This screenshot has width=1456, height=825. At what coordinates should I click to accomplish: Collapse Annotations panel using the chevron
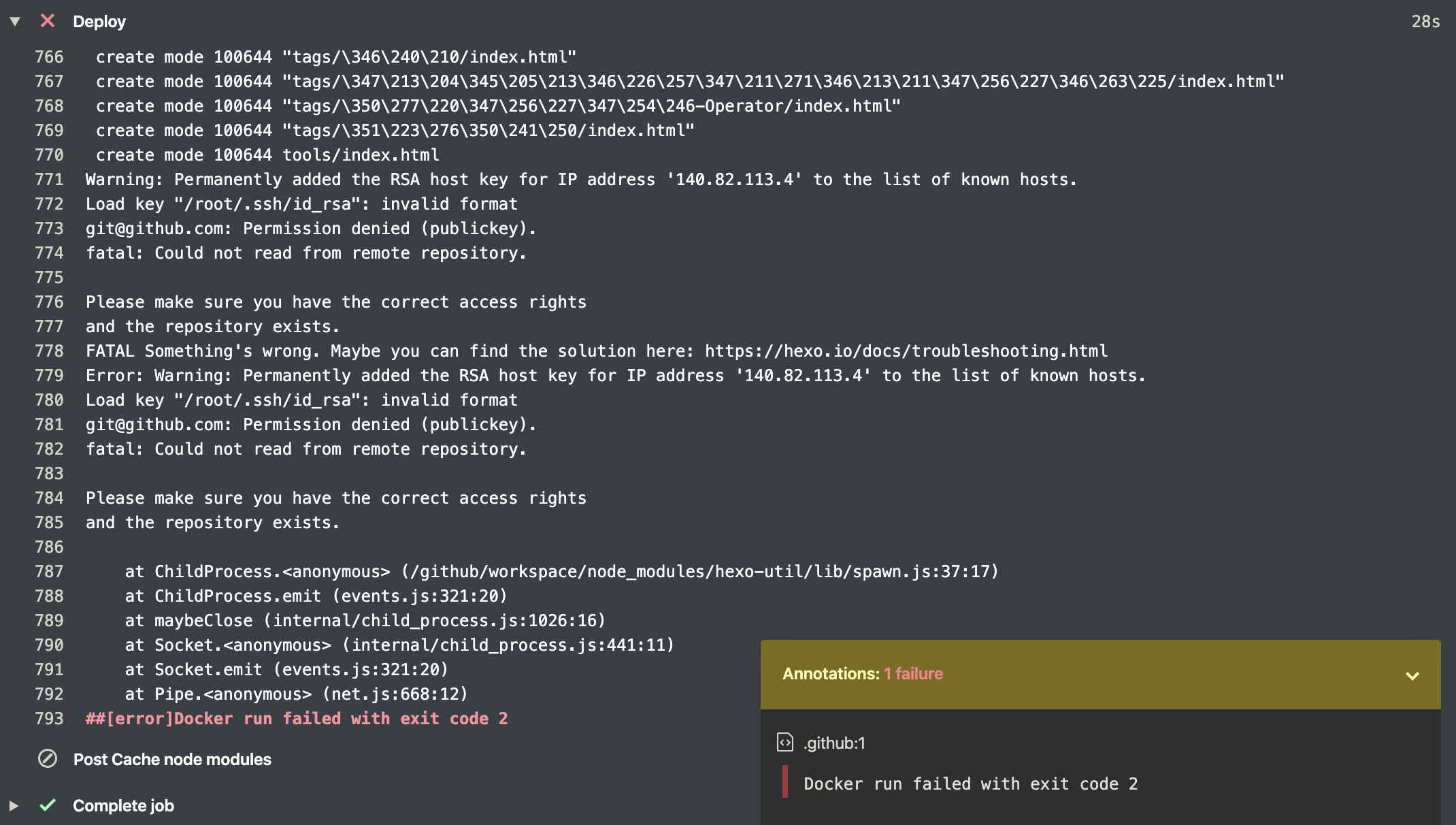click(x=1412, y=675)
